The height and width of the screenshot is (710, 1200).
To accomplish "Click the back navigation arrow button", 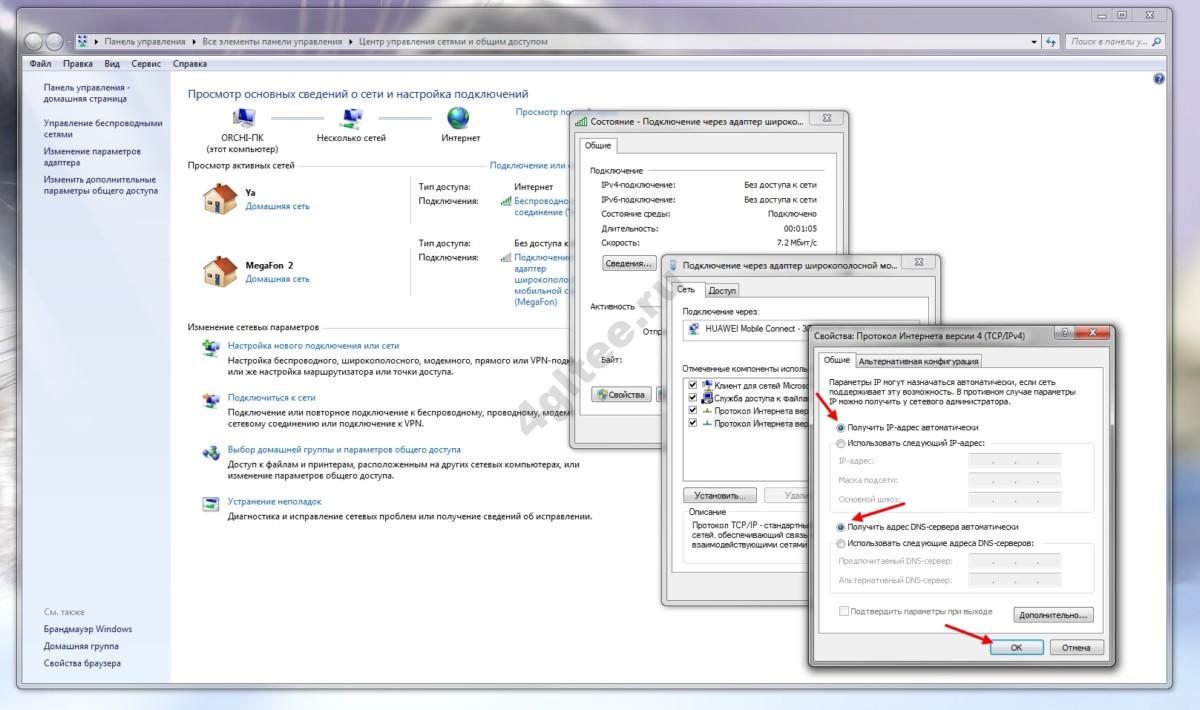I will (x=33, y=42).
